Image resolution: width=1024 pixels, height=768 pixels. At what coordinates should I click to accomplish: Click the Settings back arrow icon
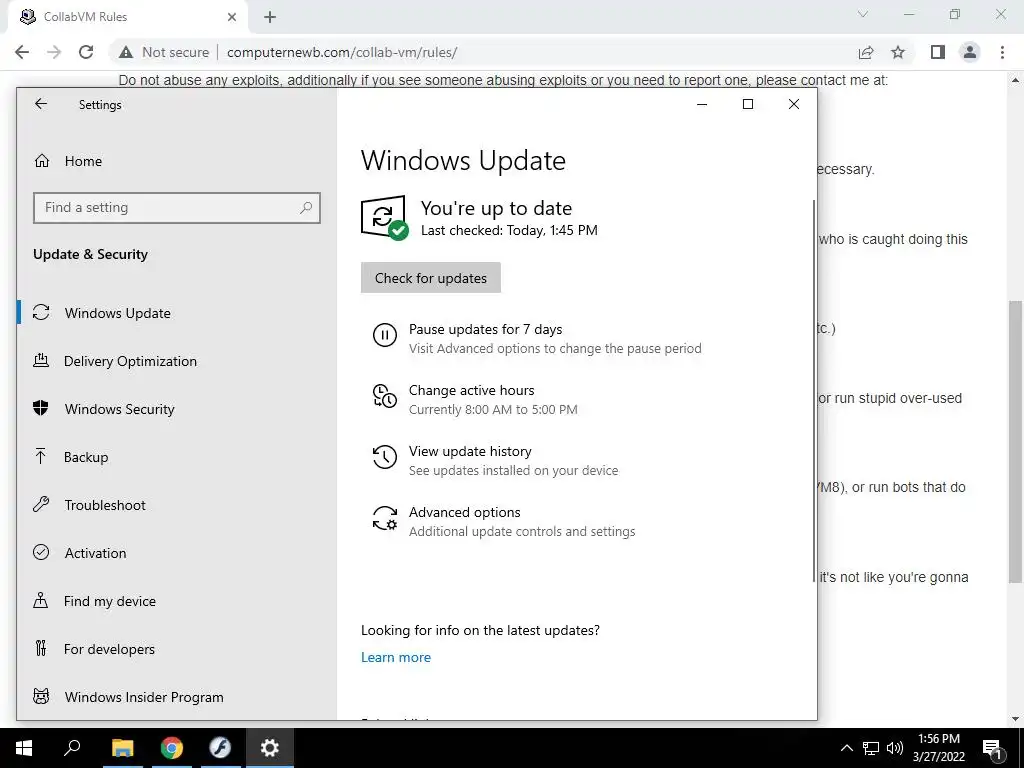pos(41,104)
